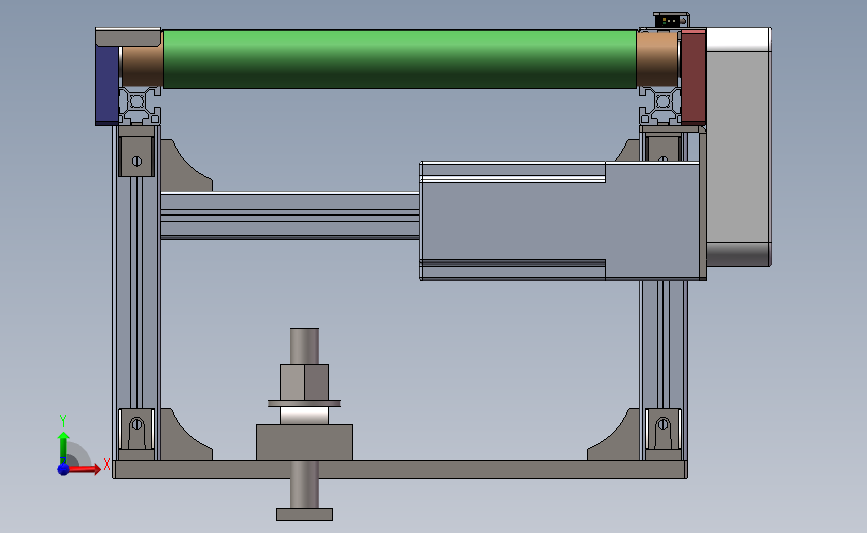Select the horizontal aluminum cross beam
This screenshot has width=867, height=533.
tap(290, 216)
